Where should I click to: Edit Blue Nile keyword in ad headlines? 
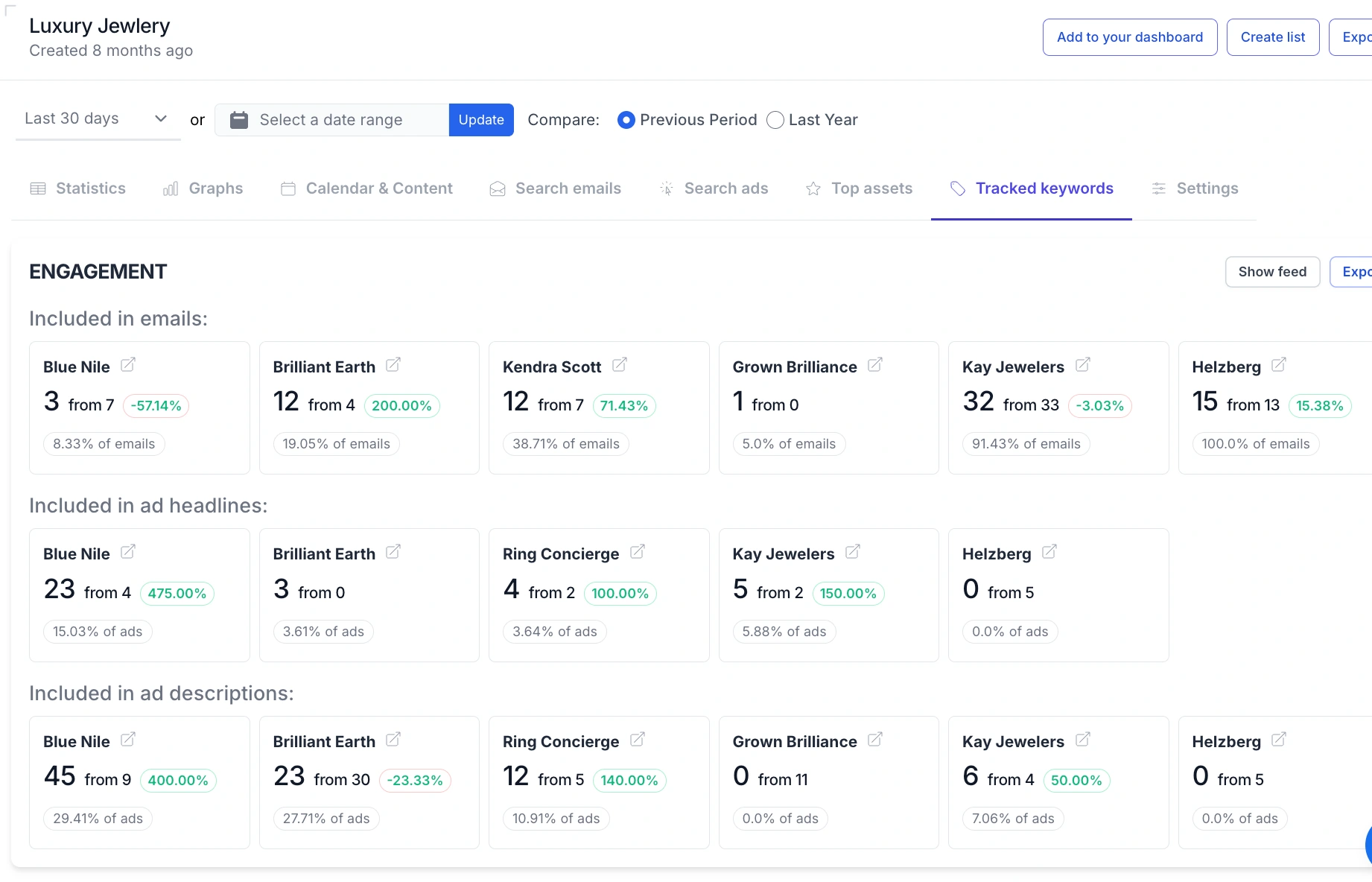pos(128,552)
